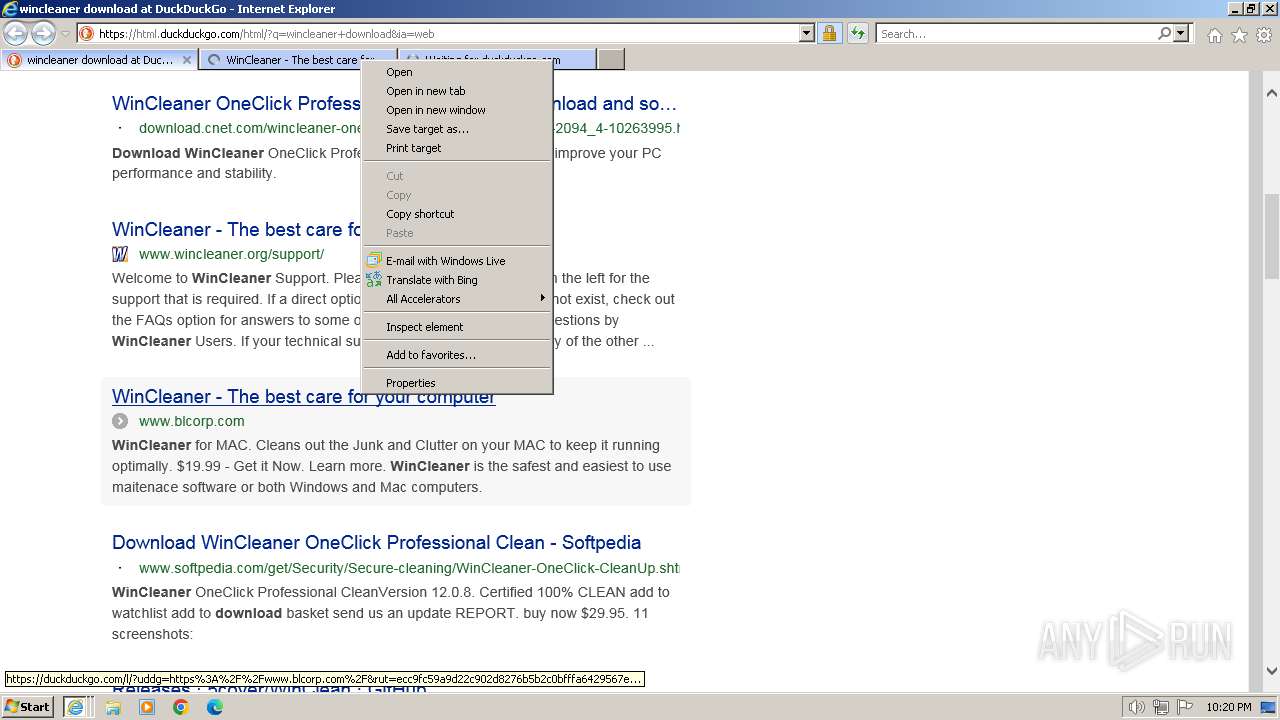This screenshot has height=720, width=1280.
Task: Open Properties from context menu
Action: 458,383
